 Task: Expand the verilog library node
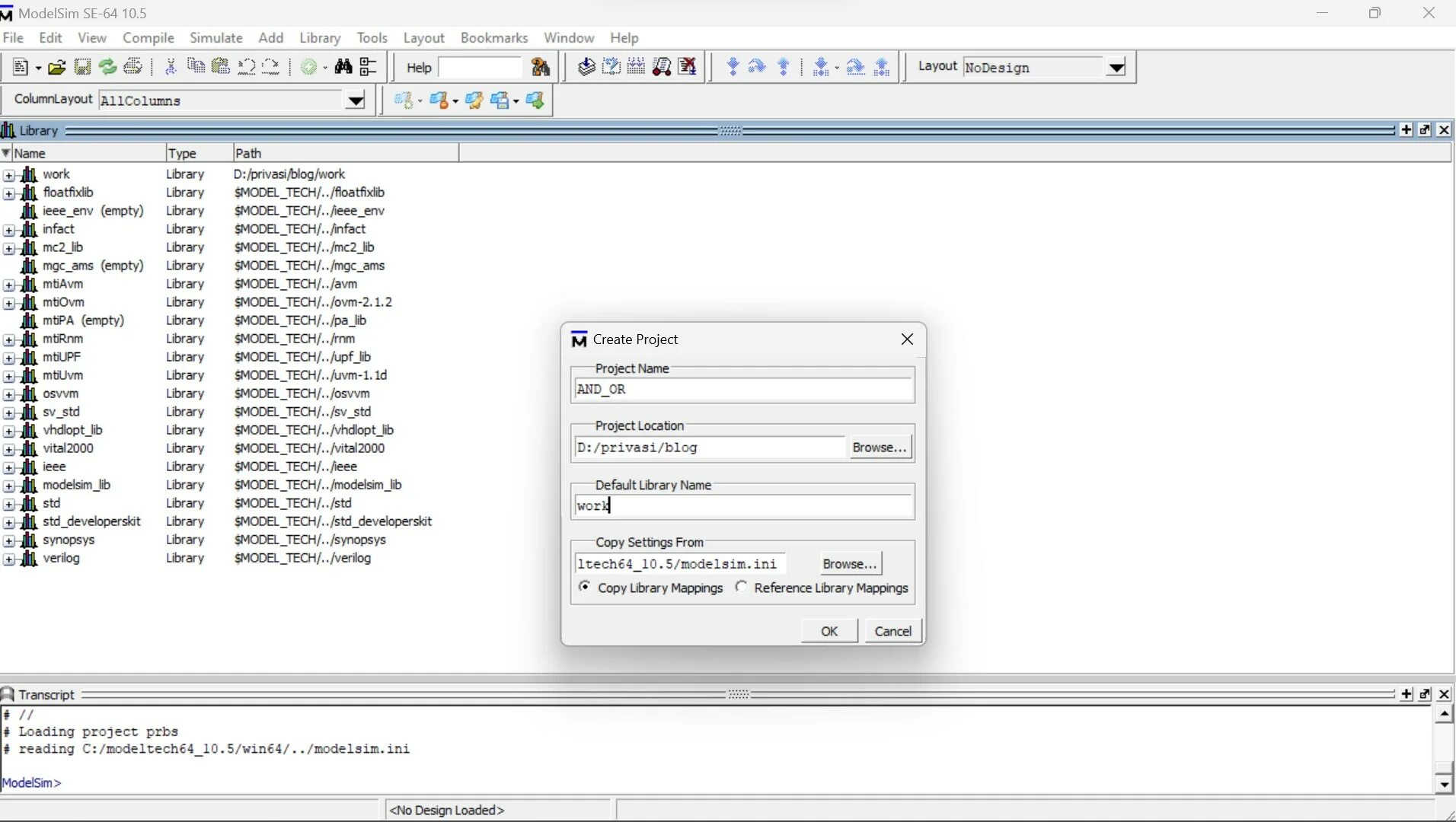coord(8,559)
